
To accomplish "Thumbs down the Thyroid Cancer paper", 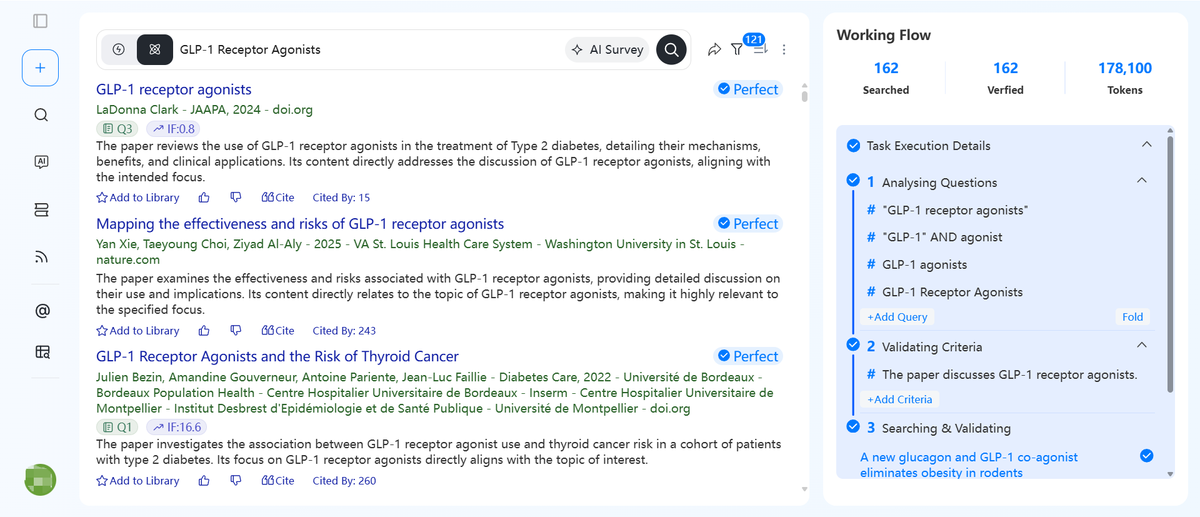I will pos(236,481).
